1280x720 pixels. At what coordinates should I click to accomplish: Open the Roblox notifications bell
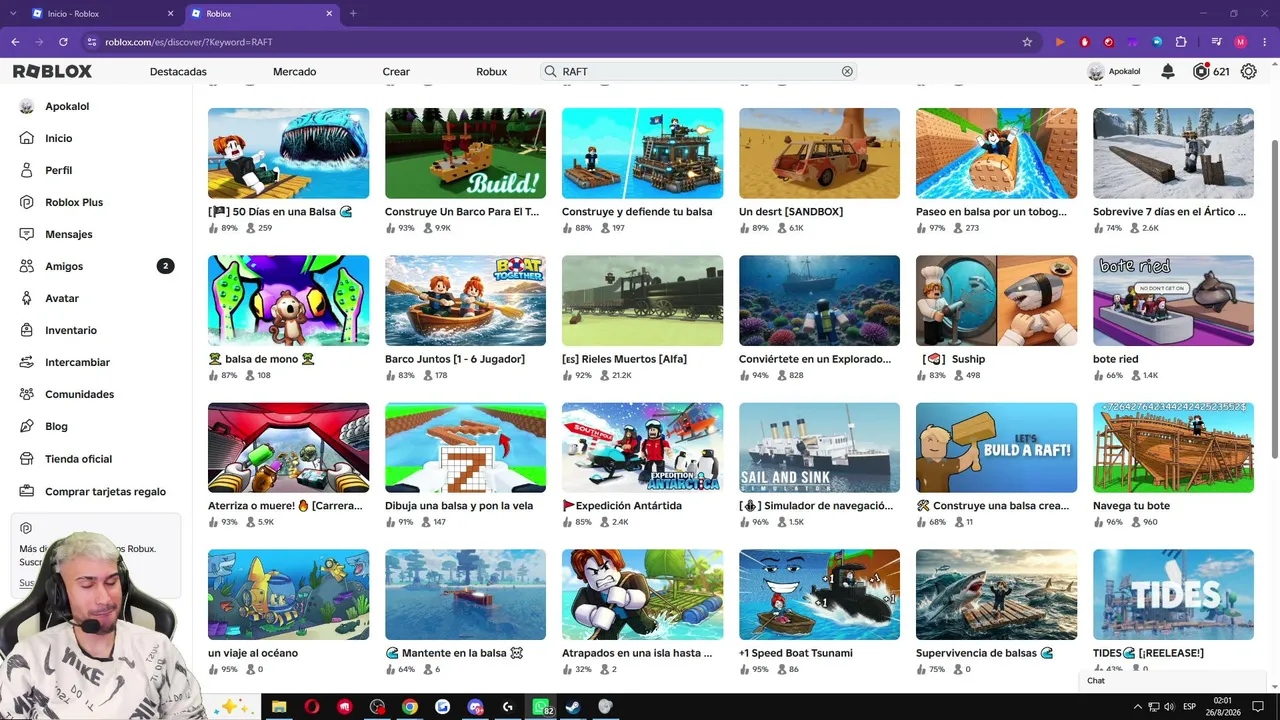pyautogui.click(x=1168, y=72)
